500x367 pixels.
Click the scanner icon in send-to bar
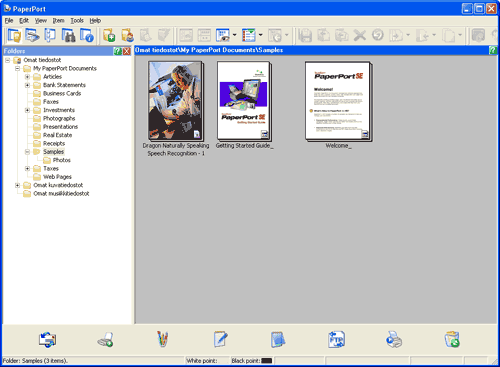pos(105,340)
